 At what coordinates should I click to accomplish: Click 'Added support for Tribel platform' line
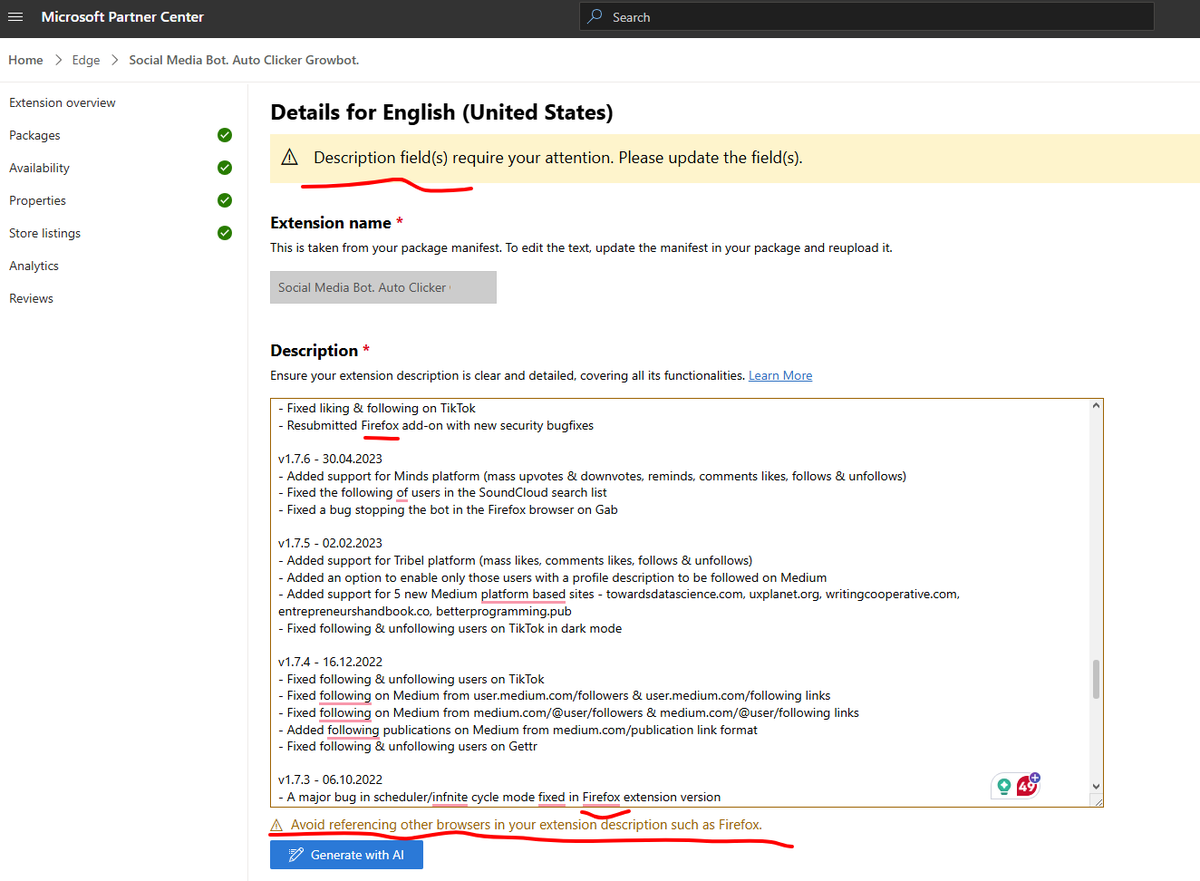(515, 560)
